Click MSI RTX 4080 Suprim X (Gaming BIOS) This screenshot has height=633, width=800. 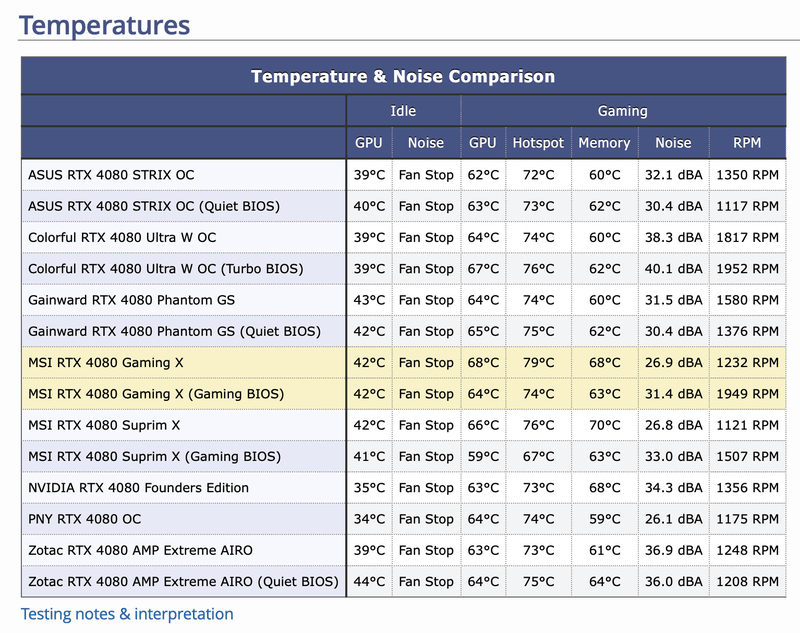point(154,457)
